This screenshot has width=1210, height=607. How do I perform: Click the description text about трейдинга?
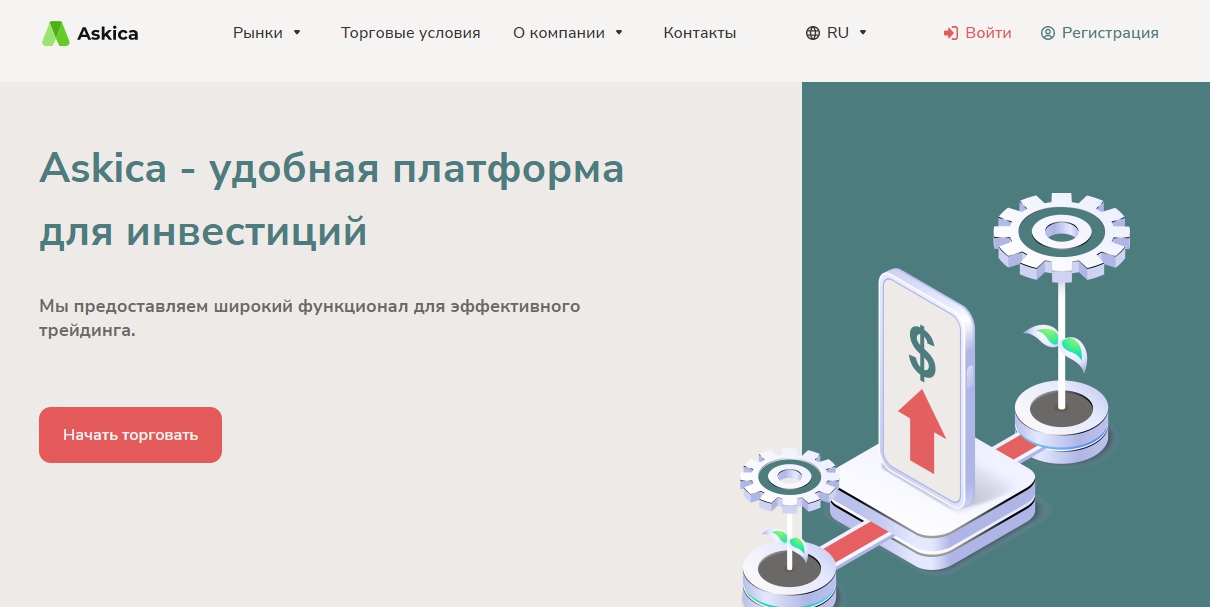pos(310,317)
